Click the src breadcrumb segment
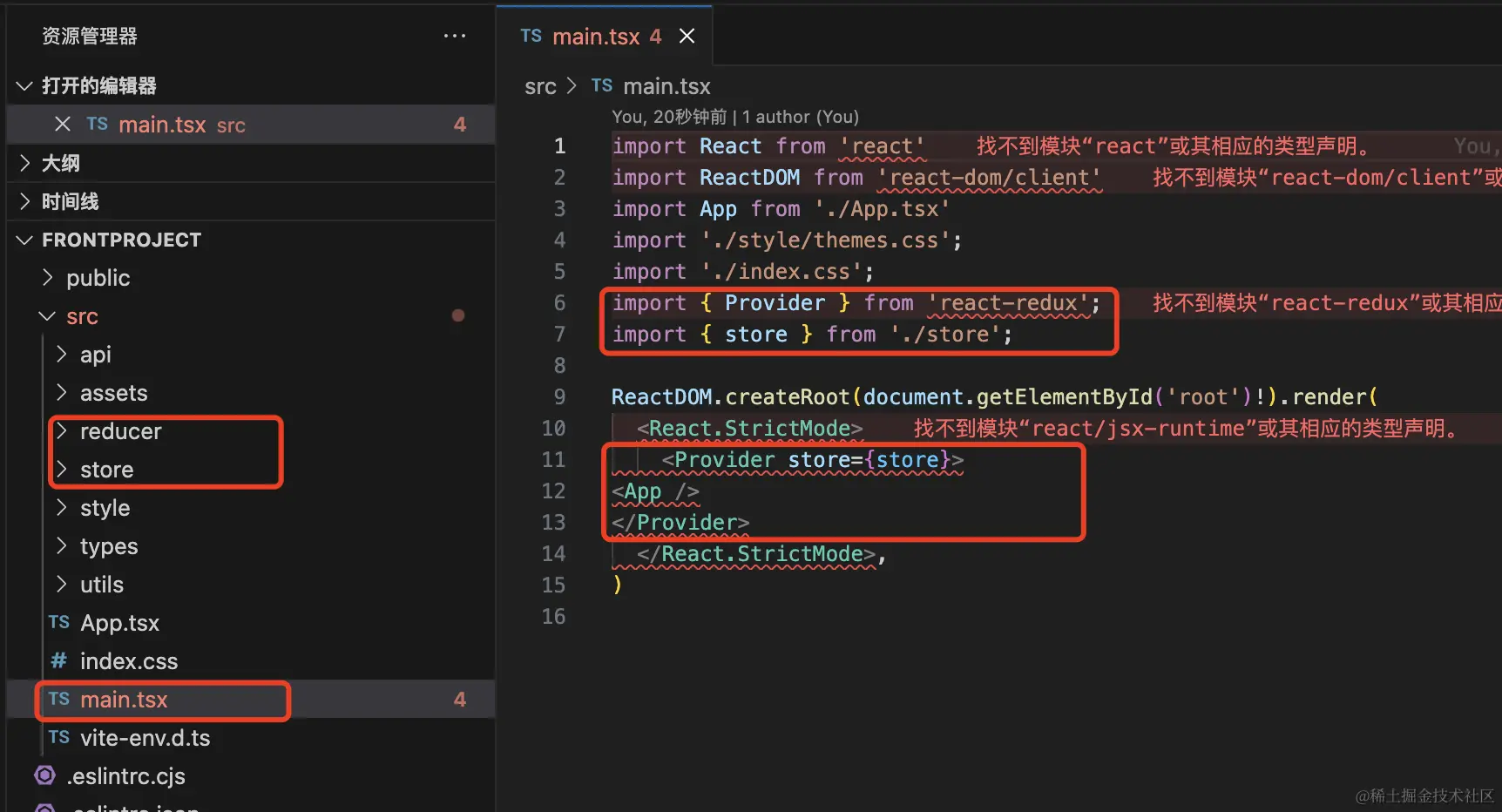This screenshot has height=812, width=1502. [540, 86]
